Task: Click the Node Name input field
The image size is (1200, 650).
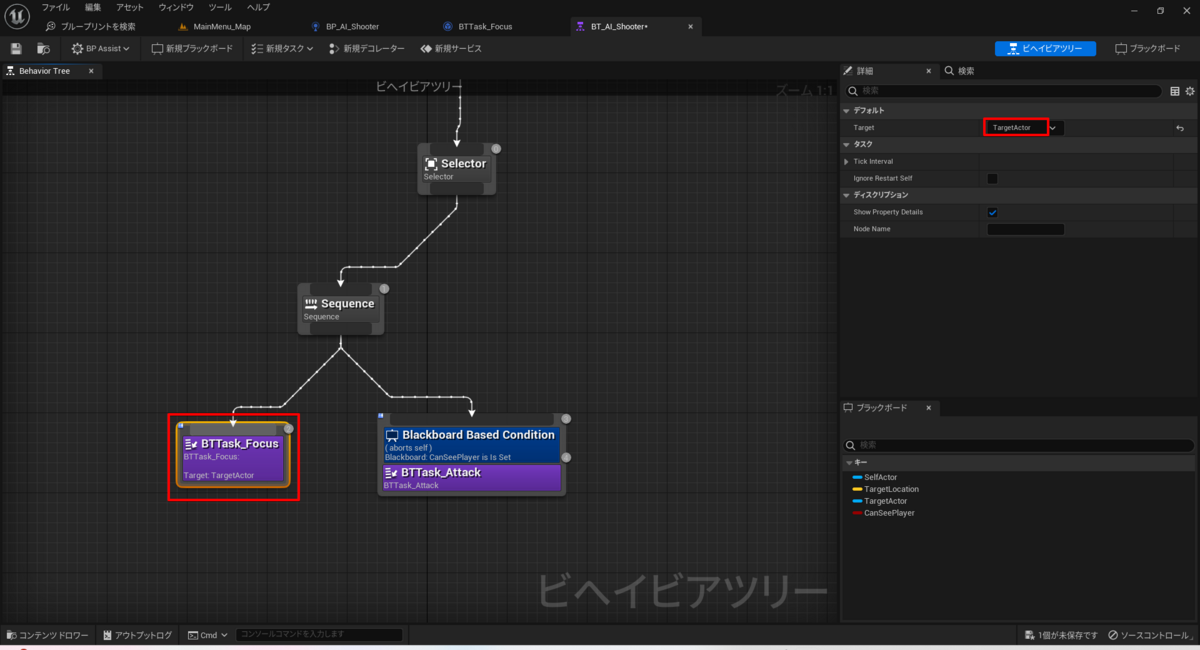Action: 1025,228
